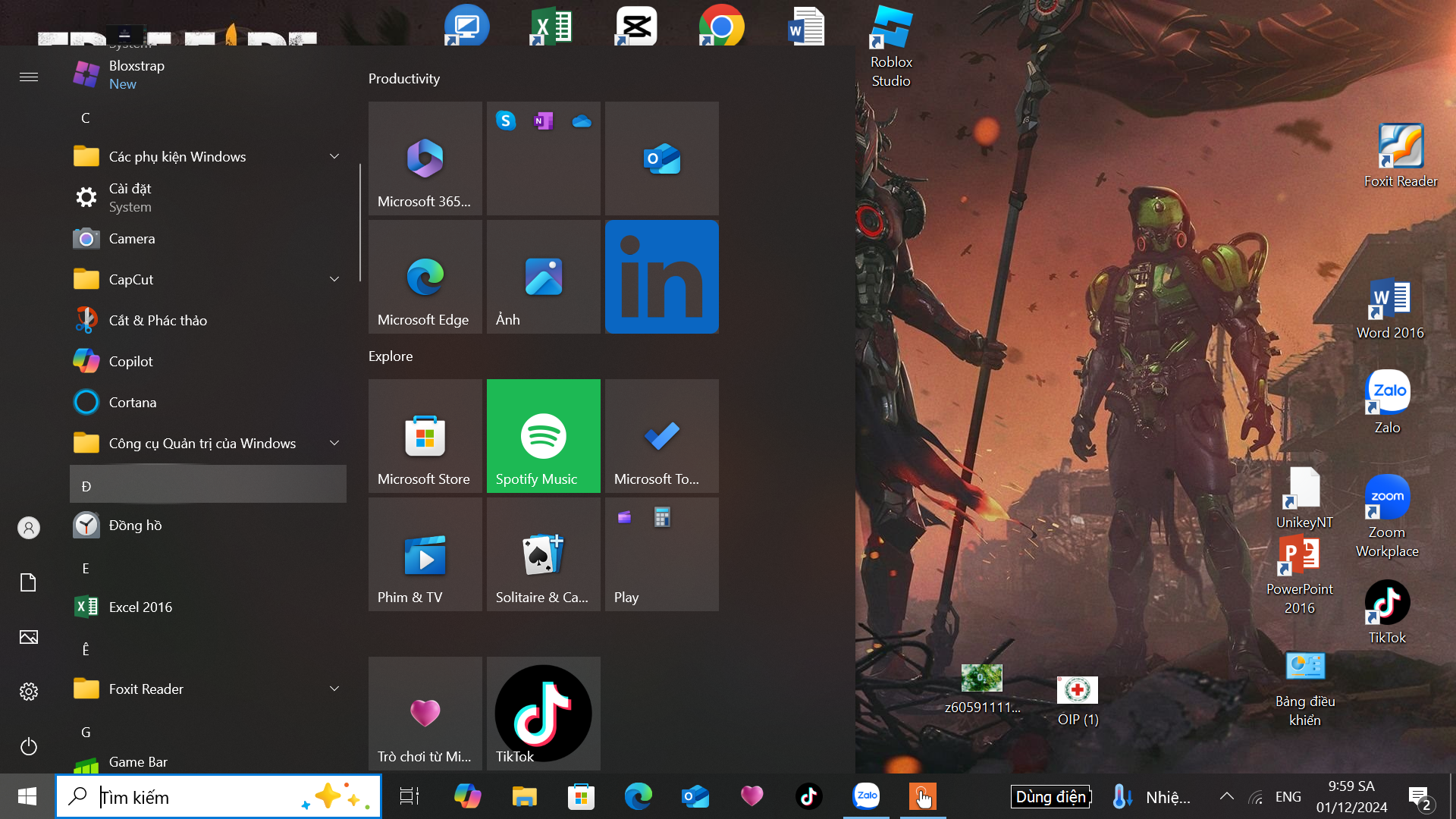Open Phim & TV tile
The image size is (1456, 819).
coord(425,554)
